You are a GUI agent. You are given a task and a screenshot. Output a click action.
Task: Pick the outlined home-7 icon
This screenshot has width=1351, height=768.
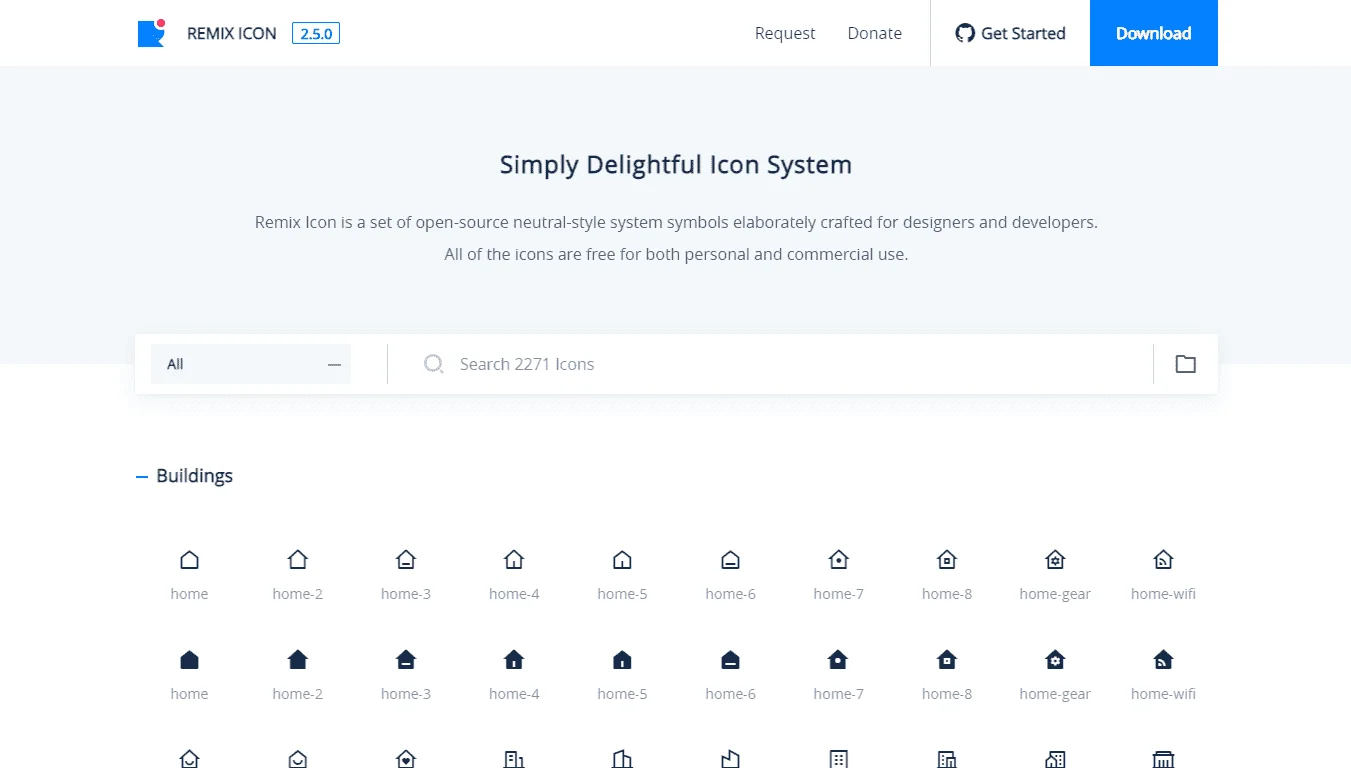pyautogui.click(x=838, y=559)
